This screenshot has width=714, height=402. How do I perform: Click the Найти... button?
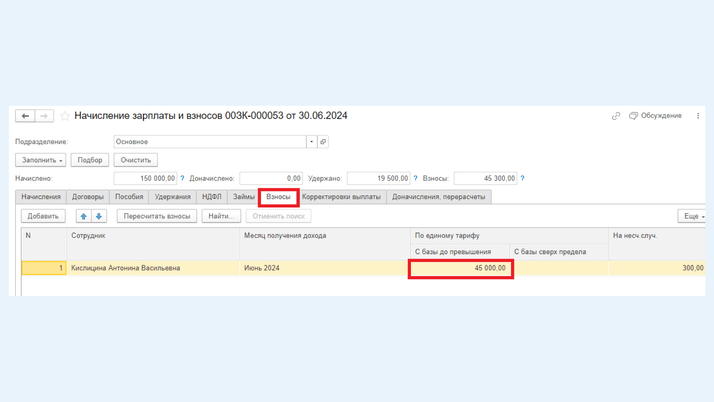[221, 216]
